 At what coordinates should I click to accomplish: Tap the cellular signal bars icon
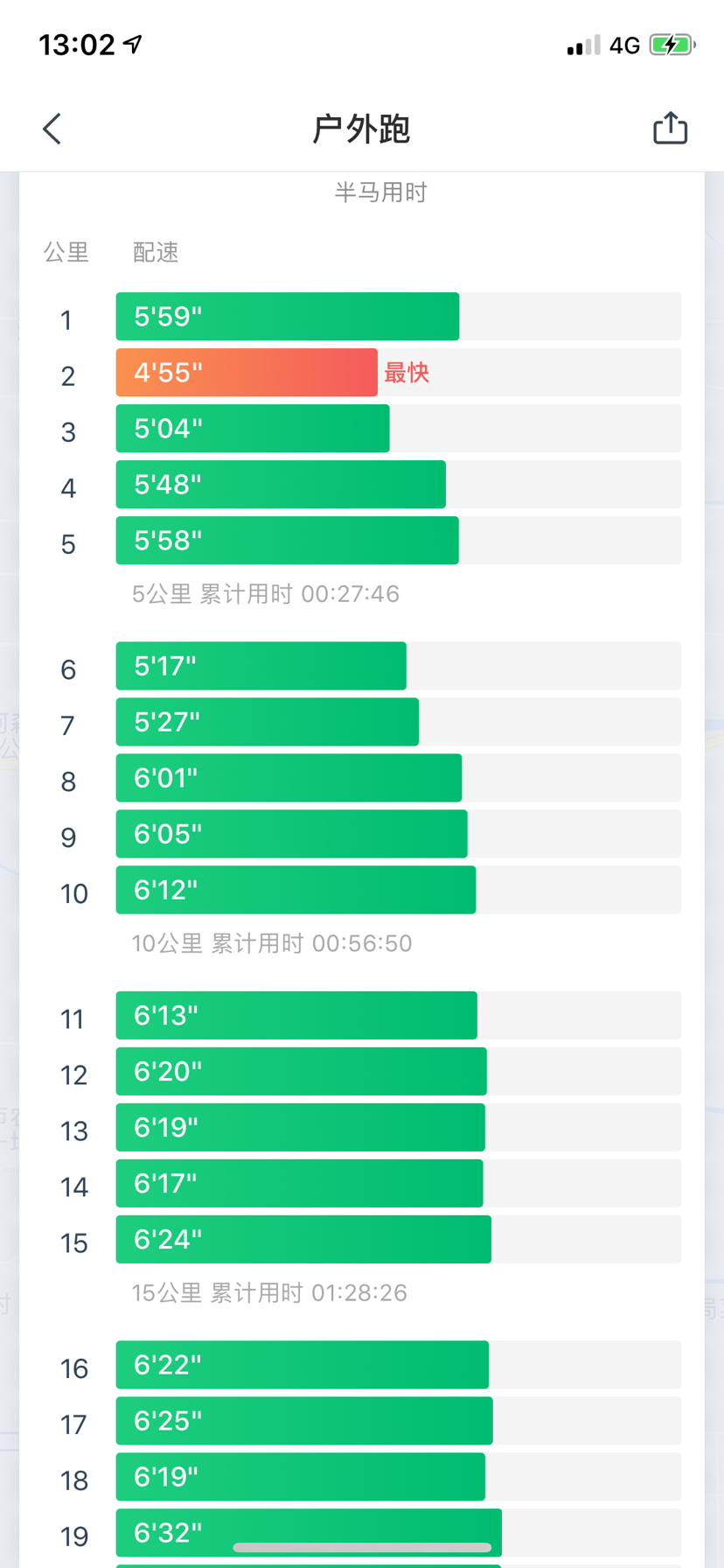pos(583,45)
